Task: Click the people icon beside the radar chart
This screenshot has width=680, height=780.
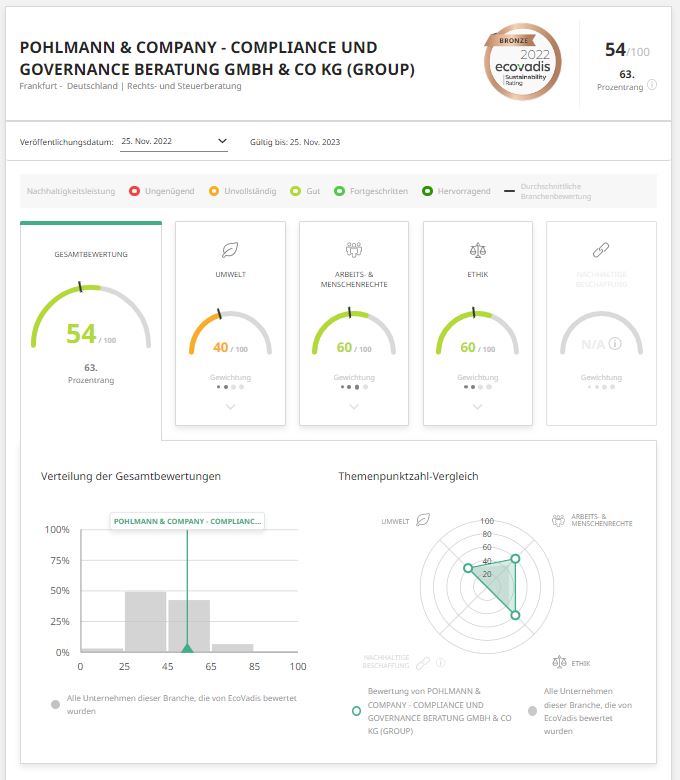Action: click(559, 520)
